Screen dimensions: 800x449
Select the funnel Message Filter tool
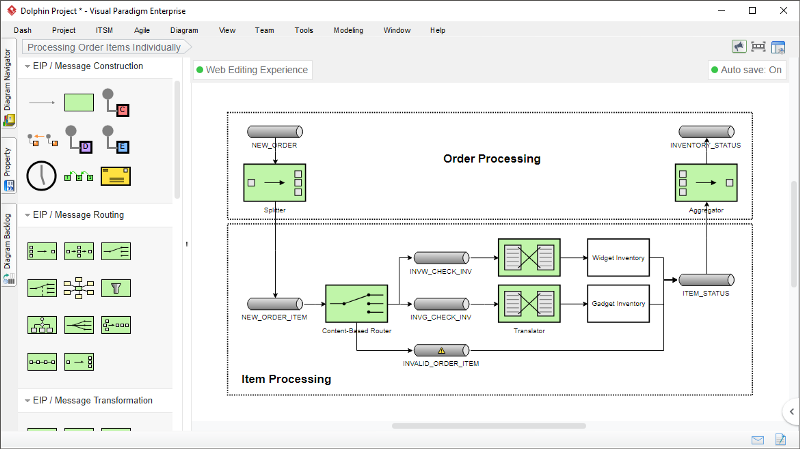(x=117, y=288)
